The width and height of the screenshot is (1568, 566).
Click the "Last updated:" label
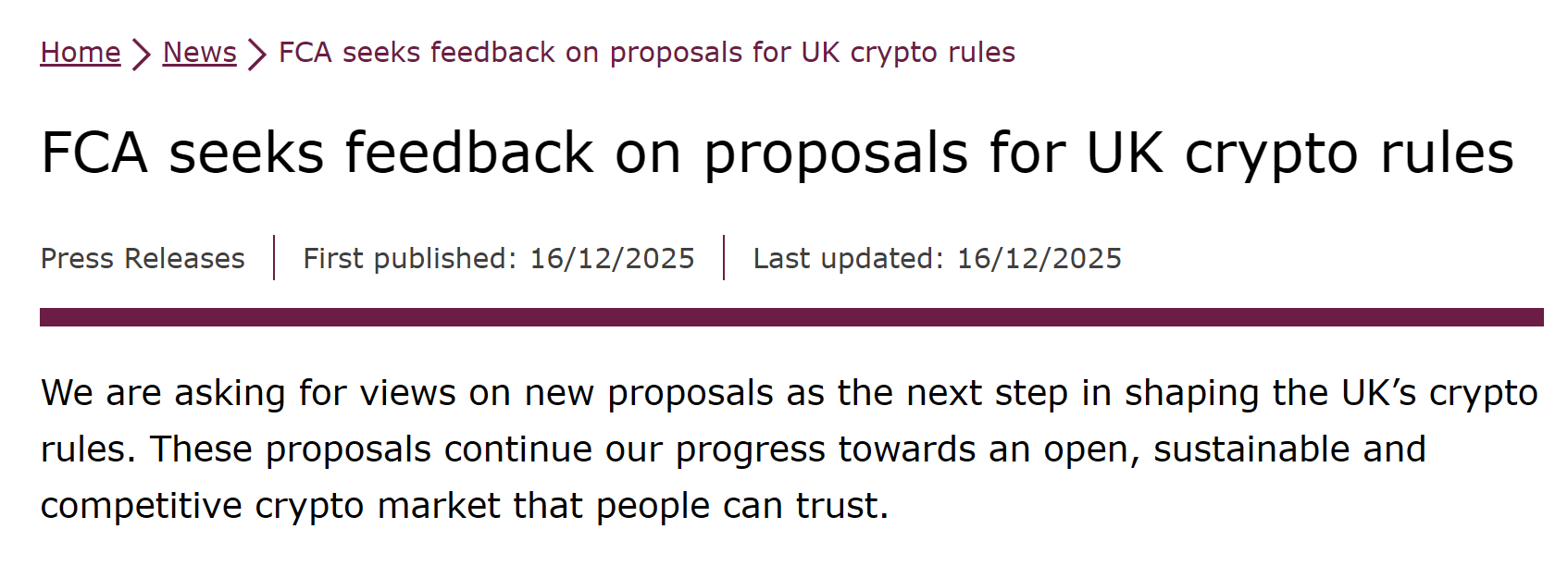pos(848,258)
